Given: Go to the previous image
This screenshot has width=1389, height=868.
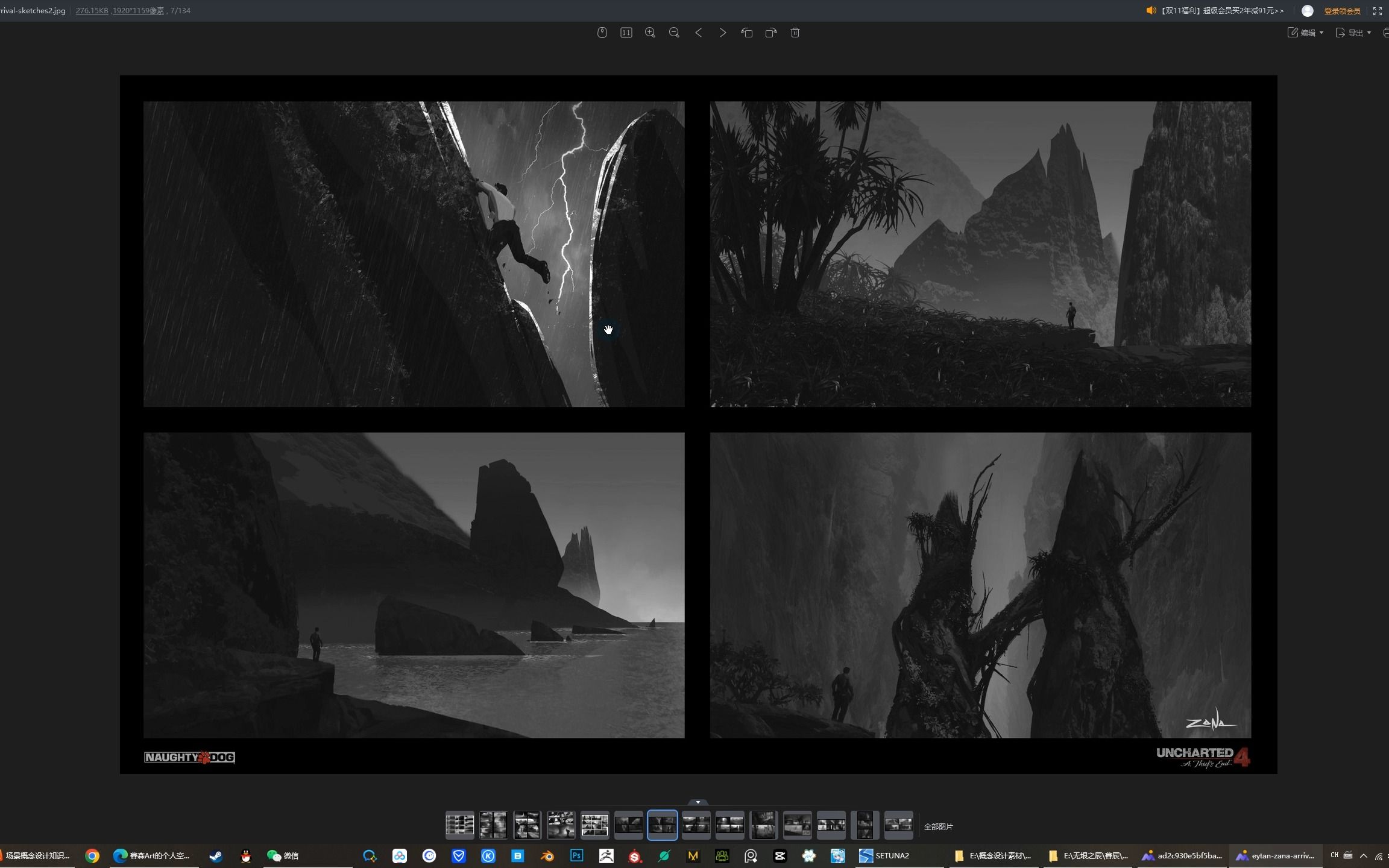Looking at the screenshot, I should click(698, 33).
